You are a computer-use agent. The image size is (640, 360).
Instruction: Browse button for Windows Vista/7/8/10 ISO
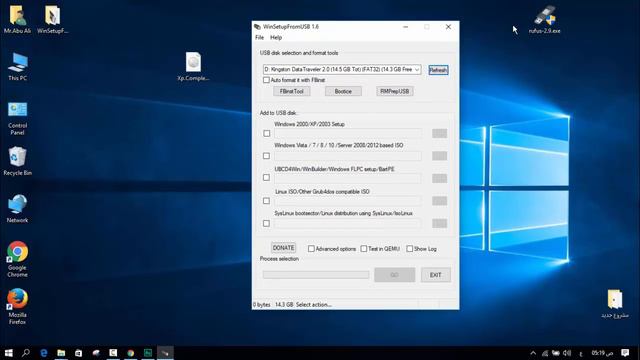[x=440, y=156]
